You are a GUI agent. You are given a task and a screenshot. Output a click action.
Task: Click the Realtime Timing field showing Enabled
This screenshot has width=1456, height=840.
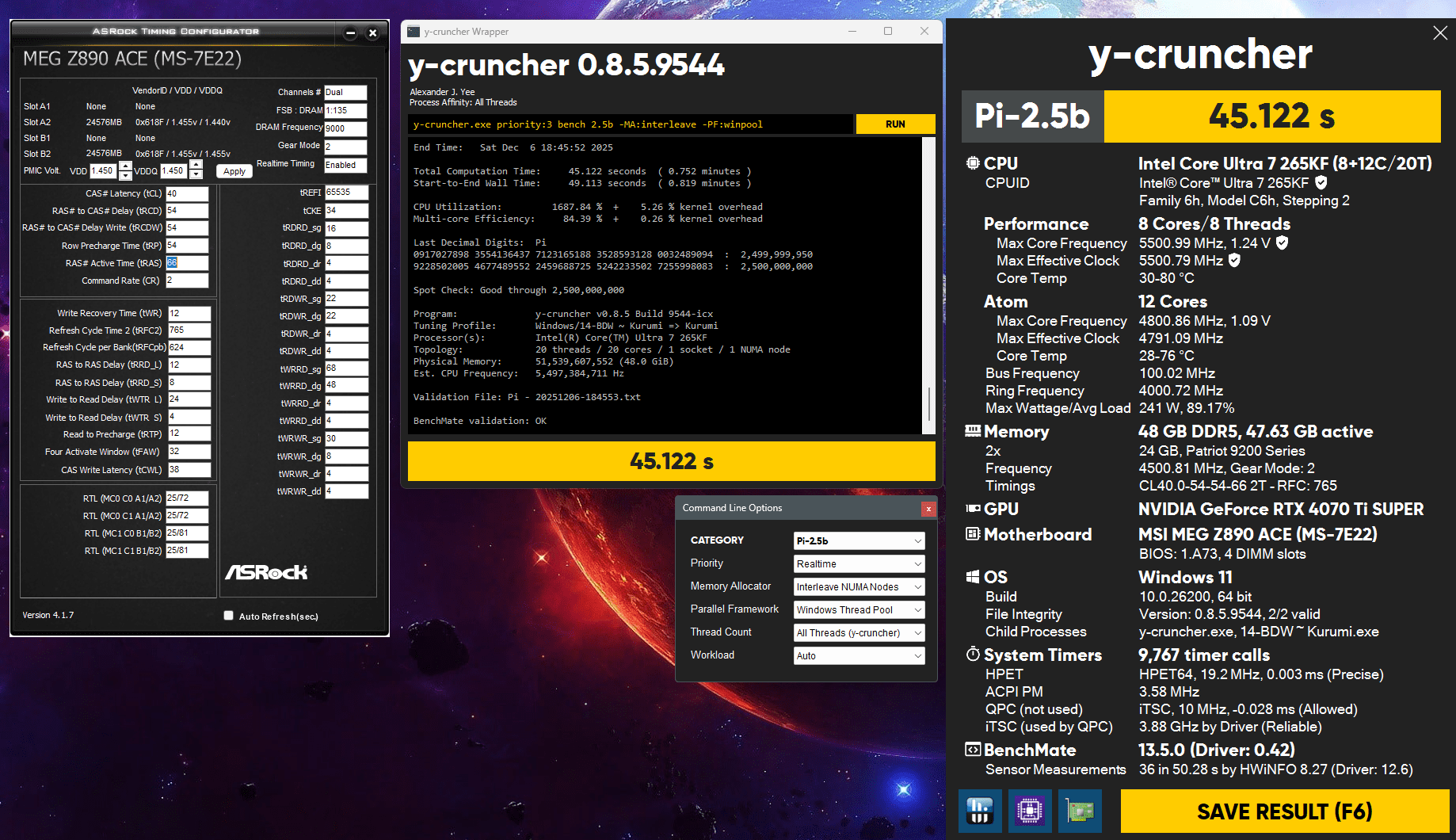tap(345, 165)
